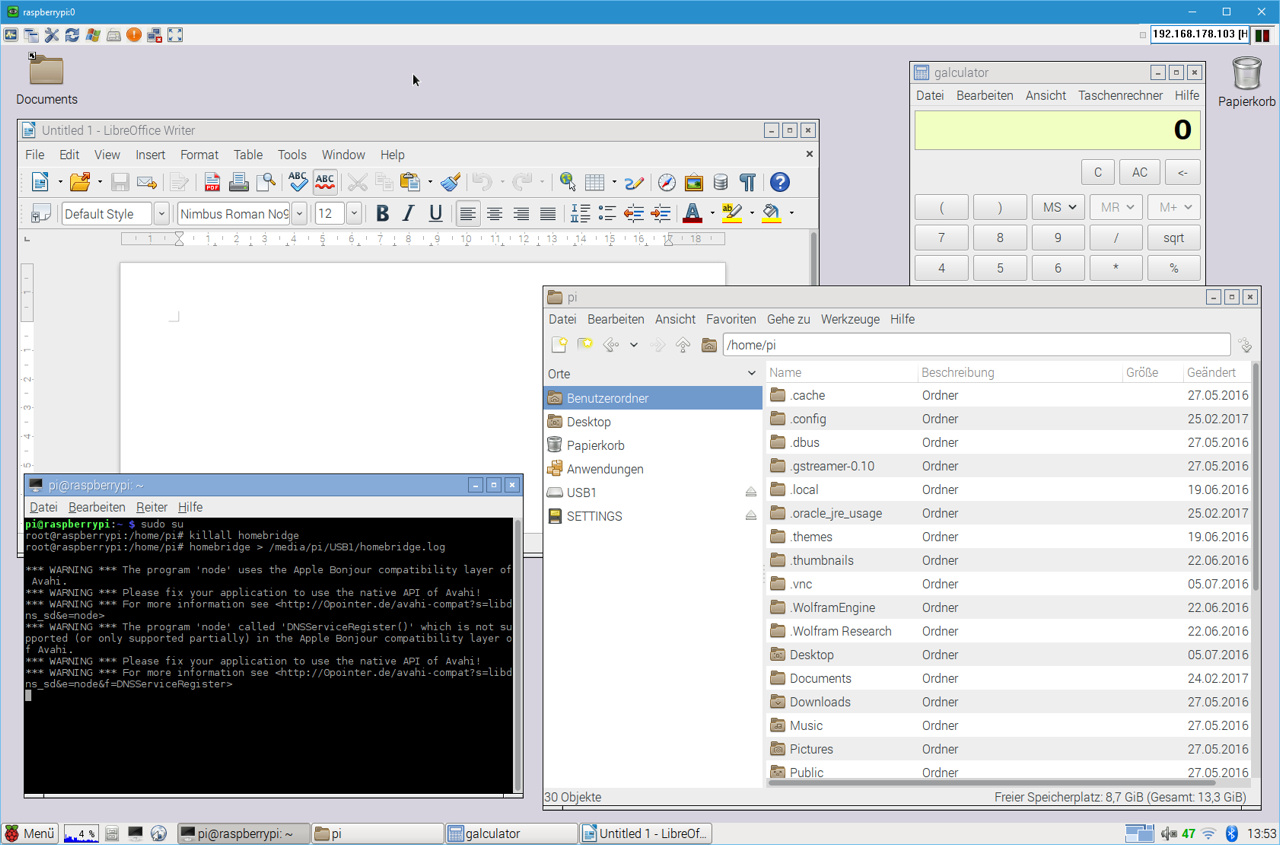Open the back history dropdown arrow in file manager
The image size is (1280, 845).
(x=634, y=345)
